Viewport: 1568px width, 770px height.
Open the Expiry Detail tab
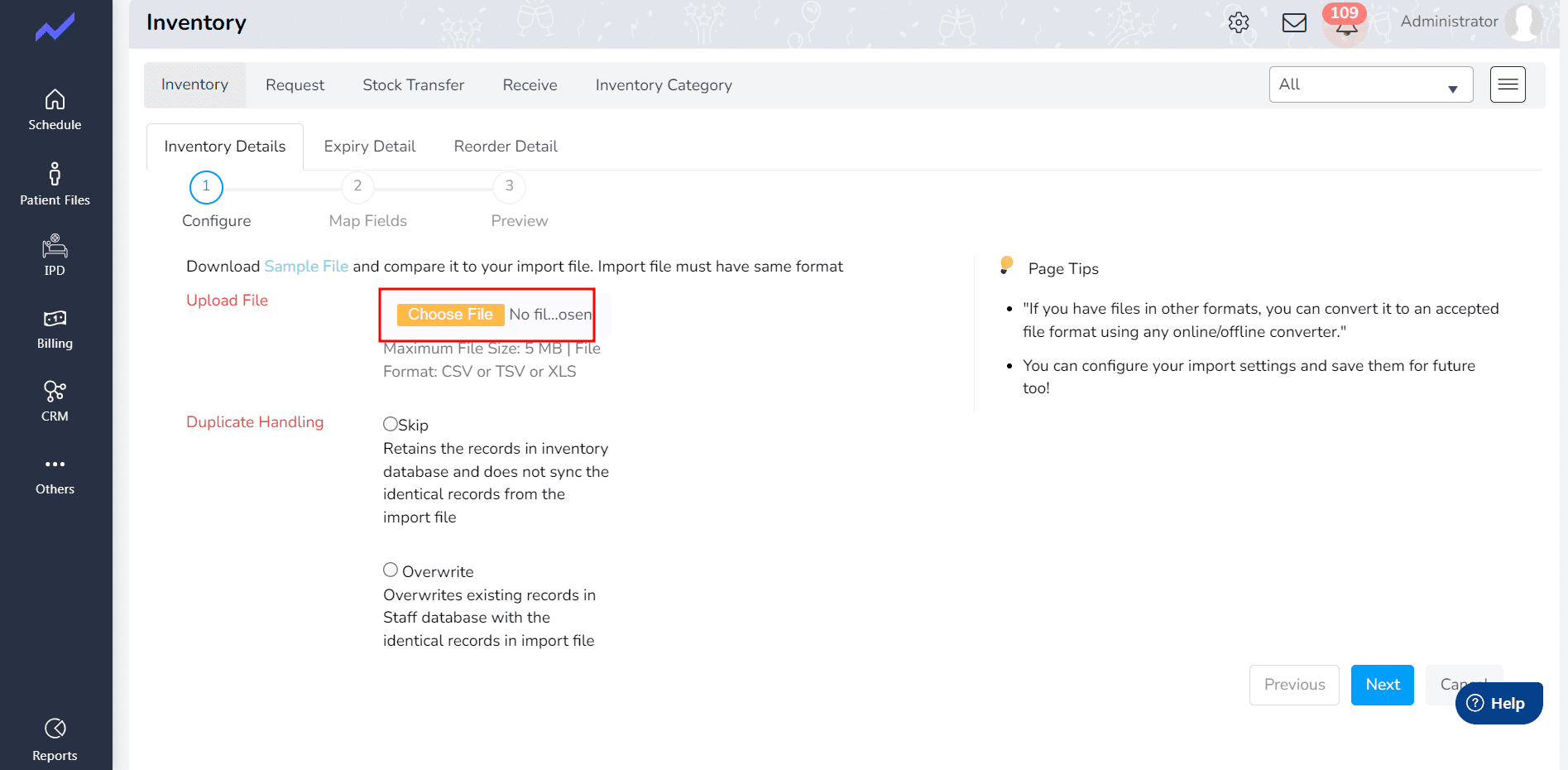click(x=369, y=147)
